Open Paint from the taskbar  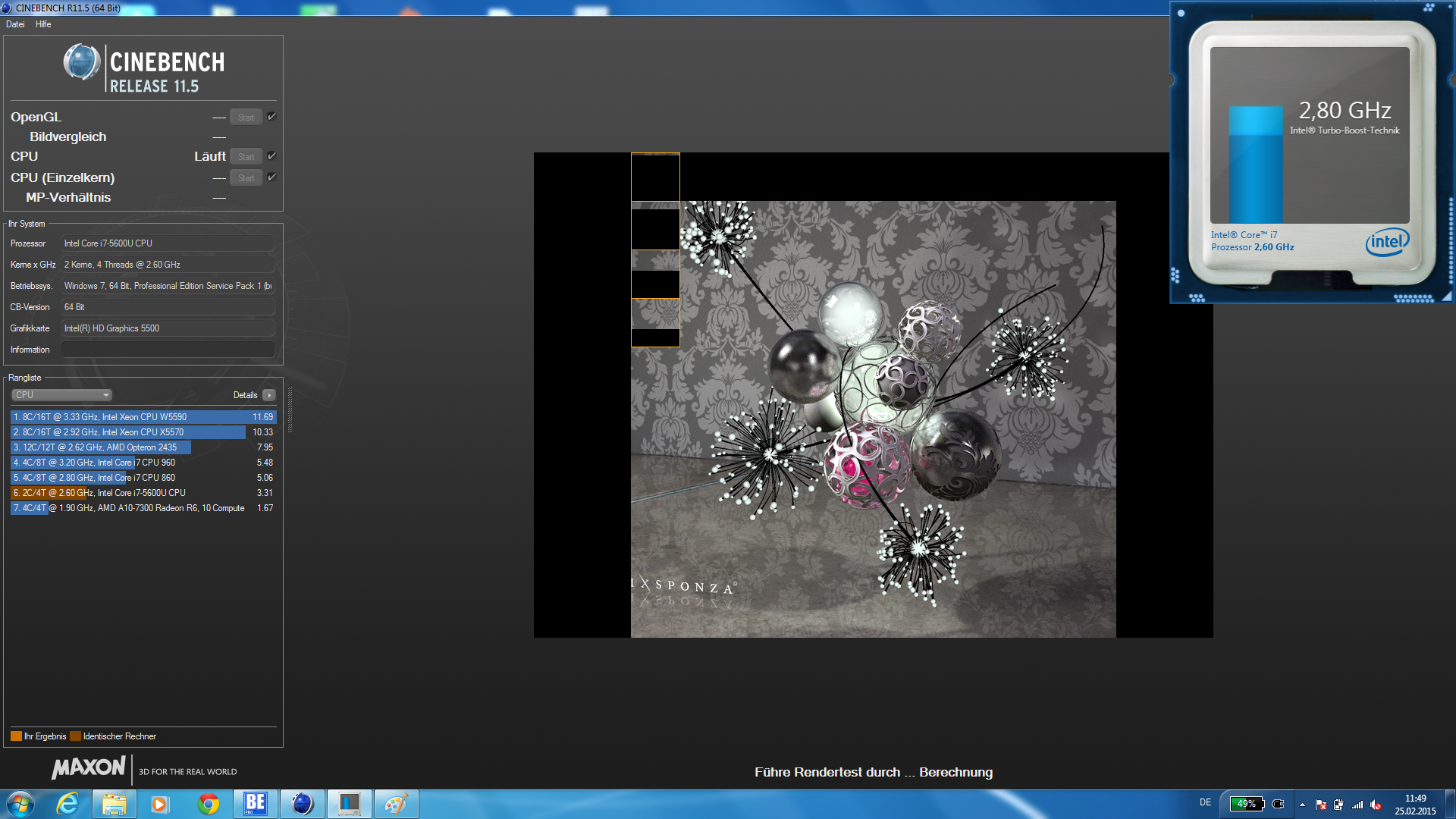click(396, 804)
